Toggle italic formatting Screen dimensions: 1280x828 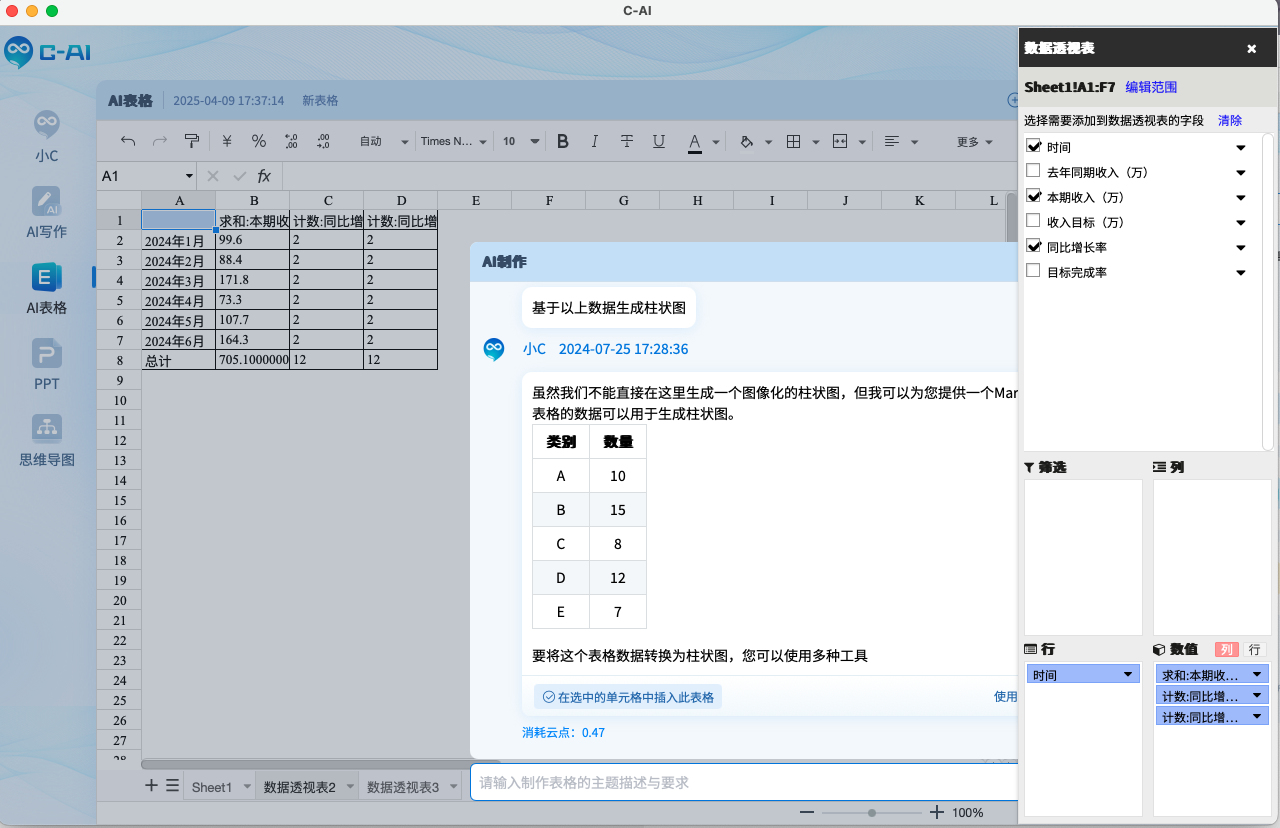click(595, 141)
